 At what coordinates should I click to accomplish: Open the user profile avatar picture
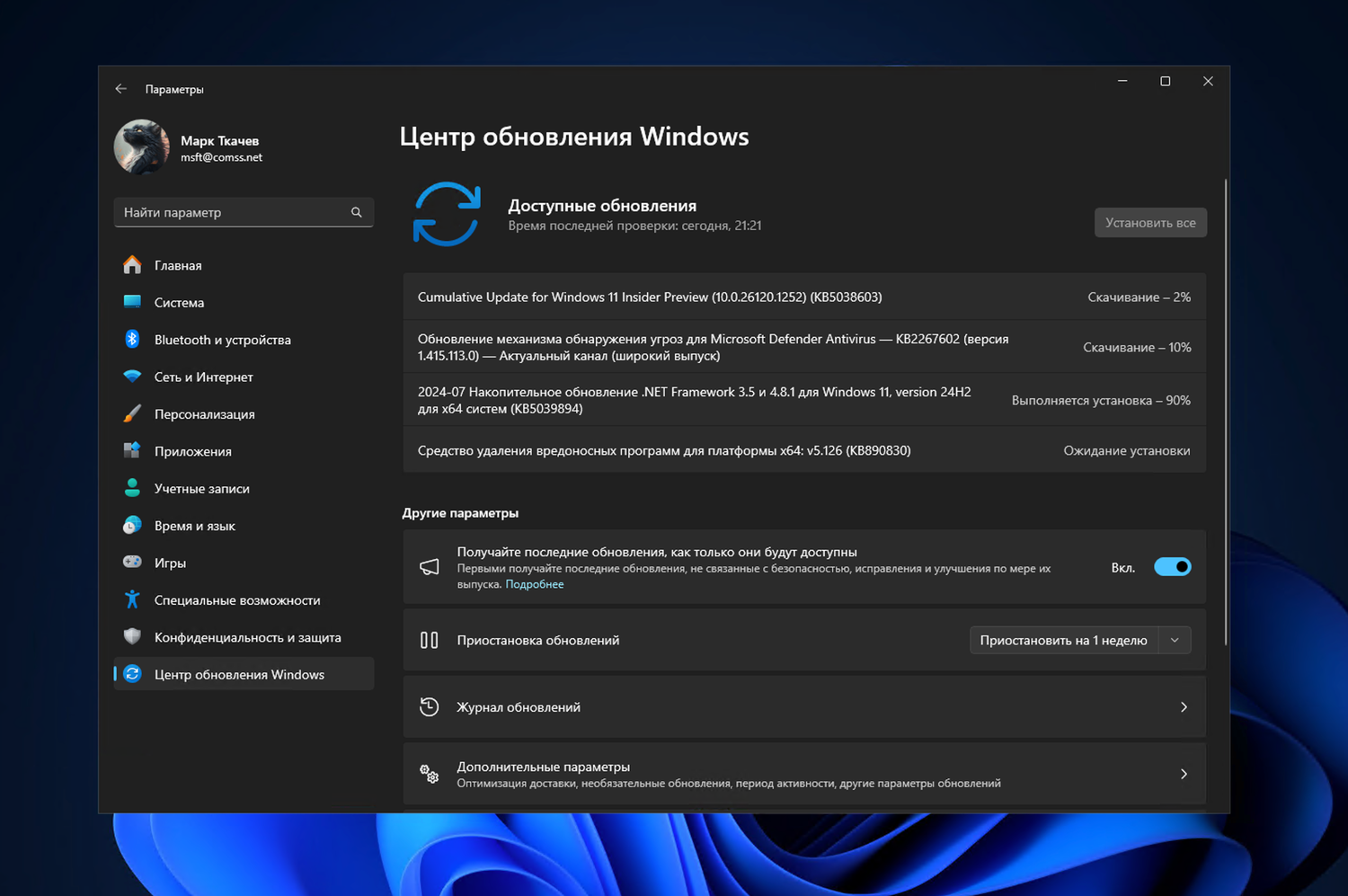point(142,146)
